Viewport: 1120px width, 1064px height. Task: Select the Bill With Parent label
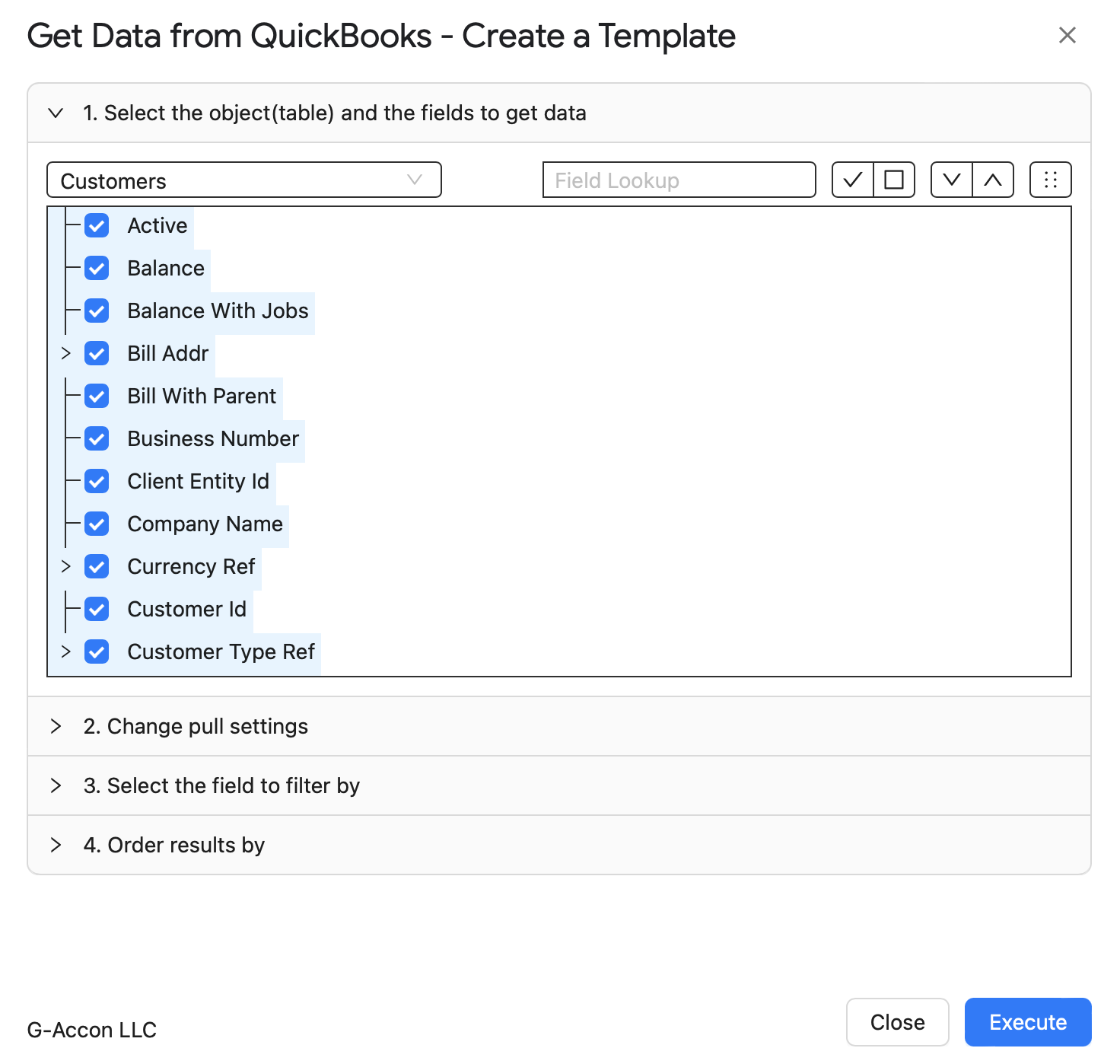click(202, 396)
